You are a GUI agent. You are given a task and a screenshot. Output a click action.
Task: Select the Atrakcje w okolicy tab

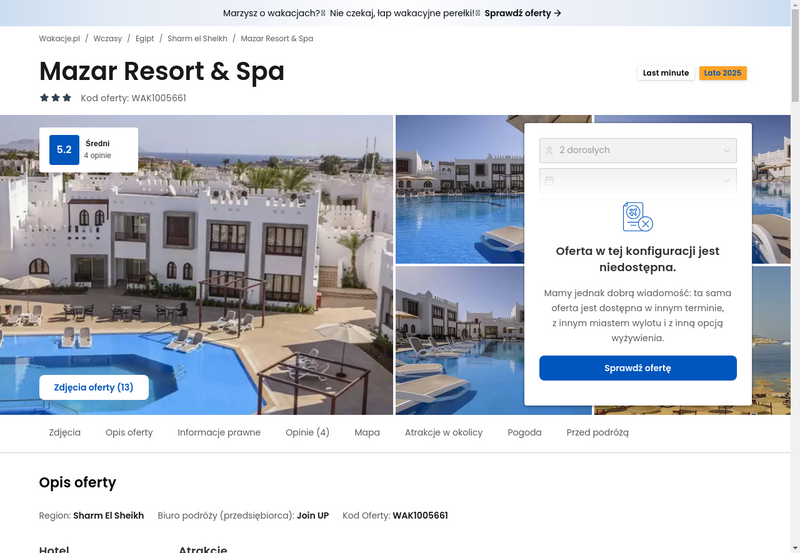(x=444, y=433)
